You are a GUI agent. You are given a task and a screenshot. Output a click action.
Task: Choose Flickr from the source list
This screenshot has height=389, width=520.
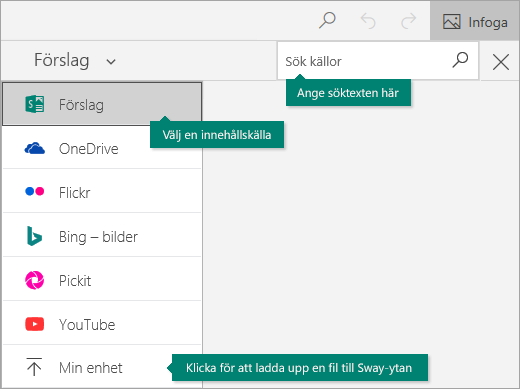(x=102, y=192)
